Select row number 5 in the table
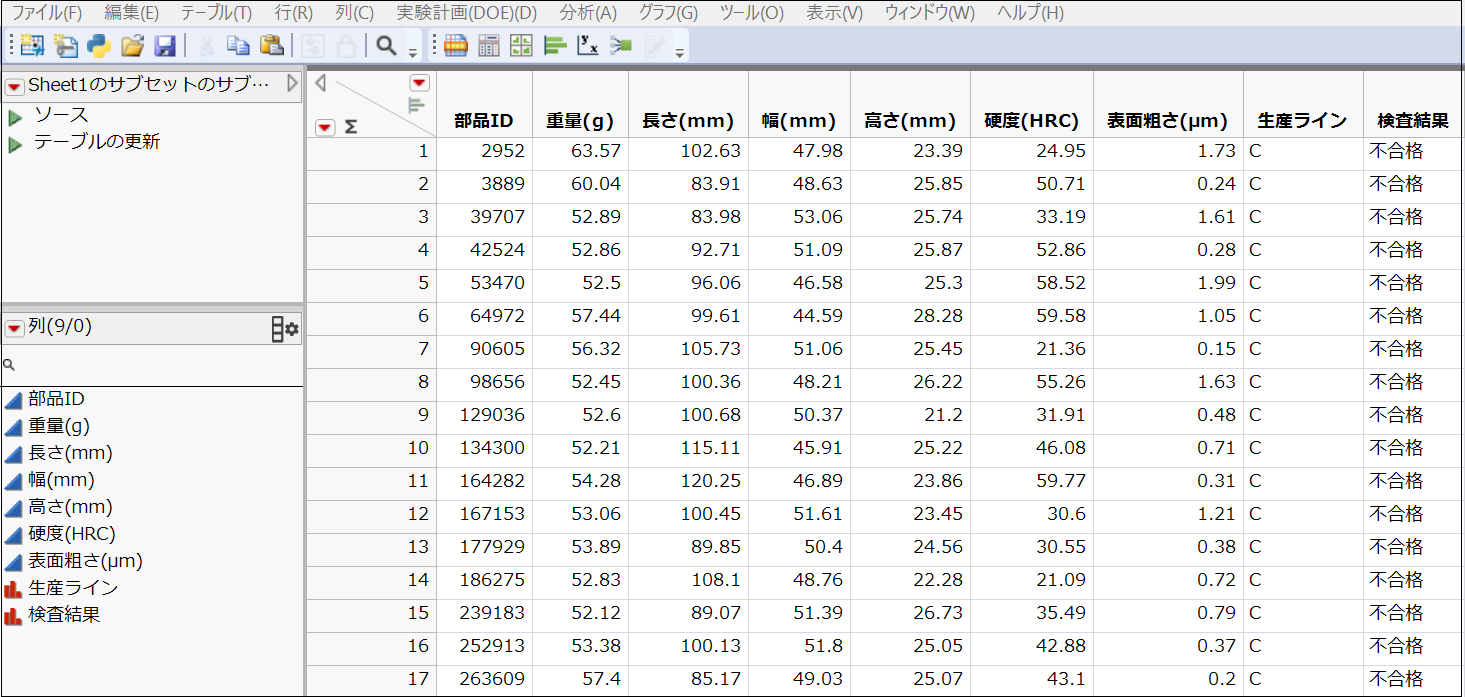The height and width of the screenshot is (697, 1465). coord(371,283)
